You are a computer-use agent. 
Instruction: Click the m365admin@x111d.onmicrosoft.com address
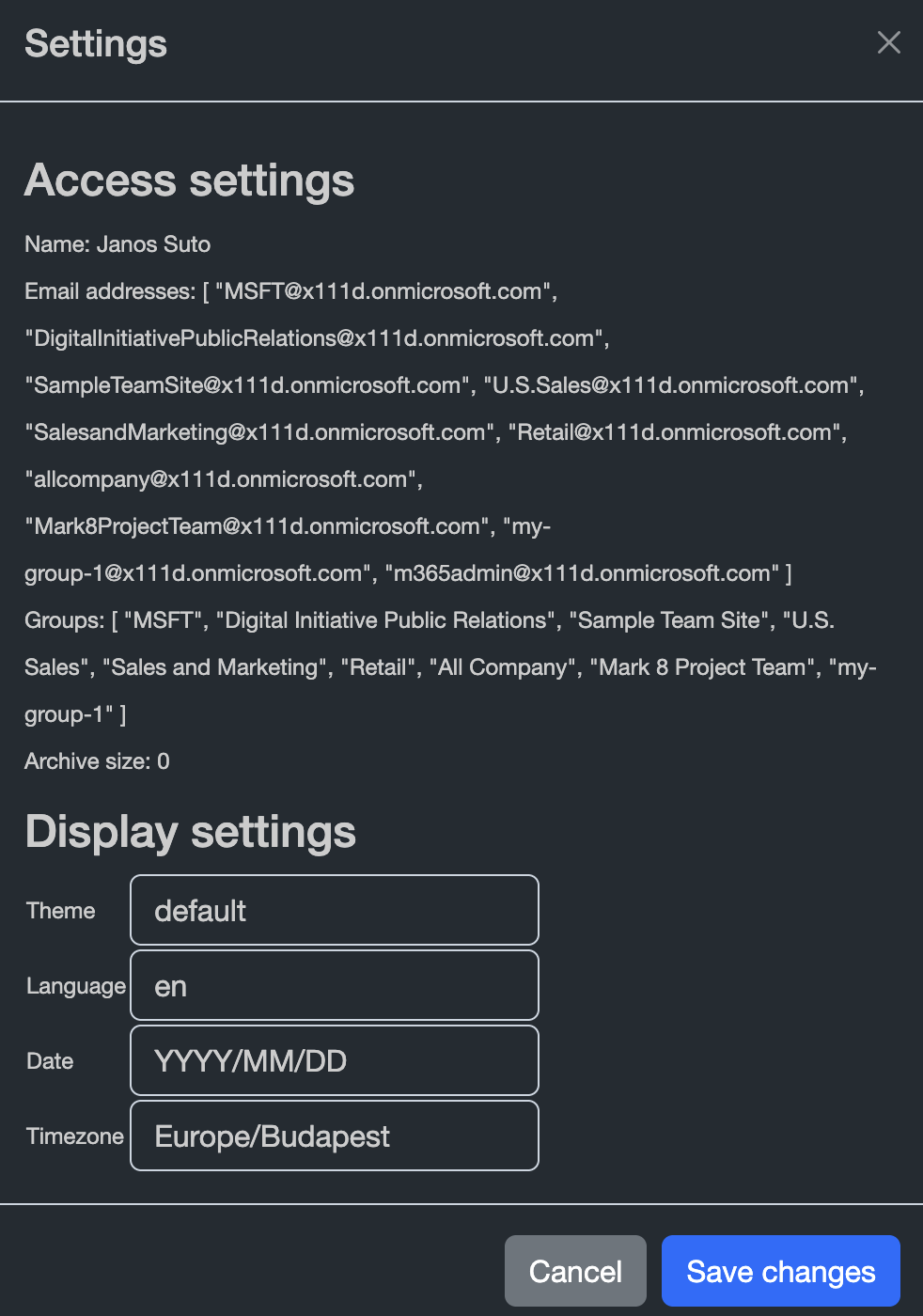point(583,573)
